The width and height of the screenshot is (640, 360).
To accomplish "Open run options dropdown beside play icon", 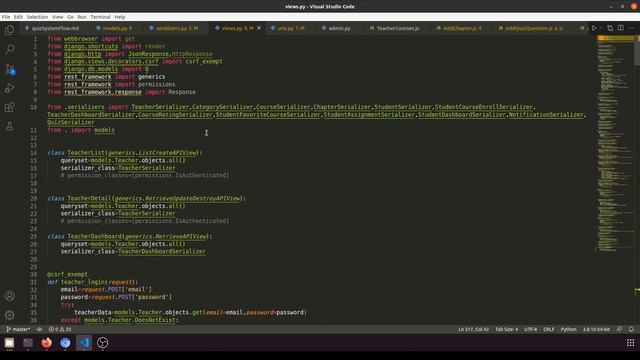I will (601, 28).
